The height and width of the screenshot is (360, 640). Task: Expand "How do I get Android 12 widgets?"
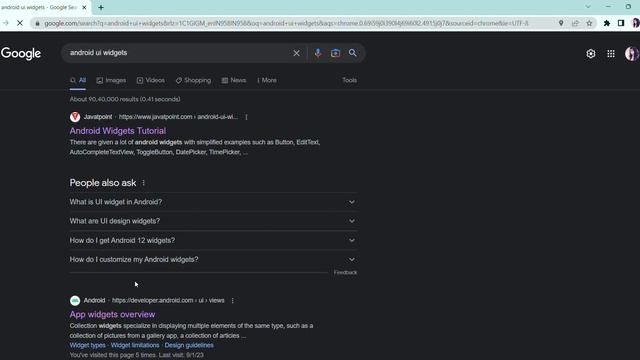tap(213, 240)
